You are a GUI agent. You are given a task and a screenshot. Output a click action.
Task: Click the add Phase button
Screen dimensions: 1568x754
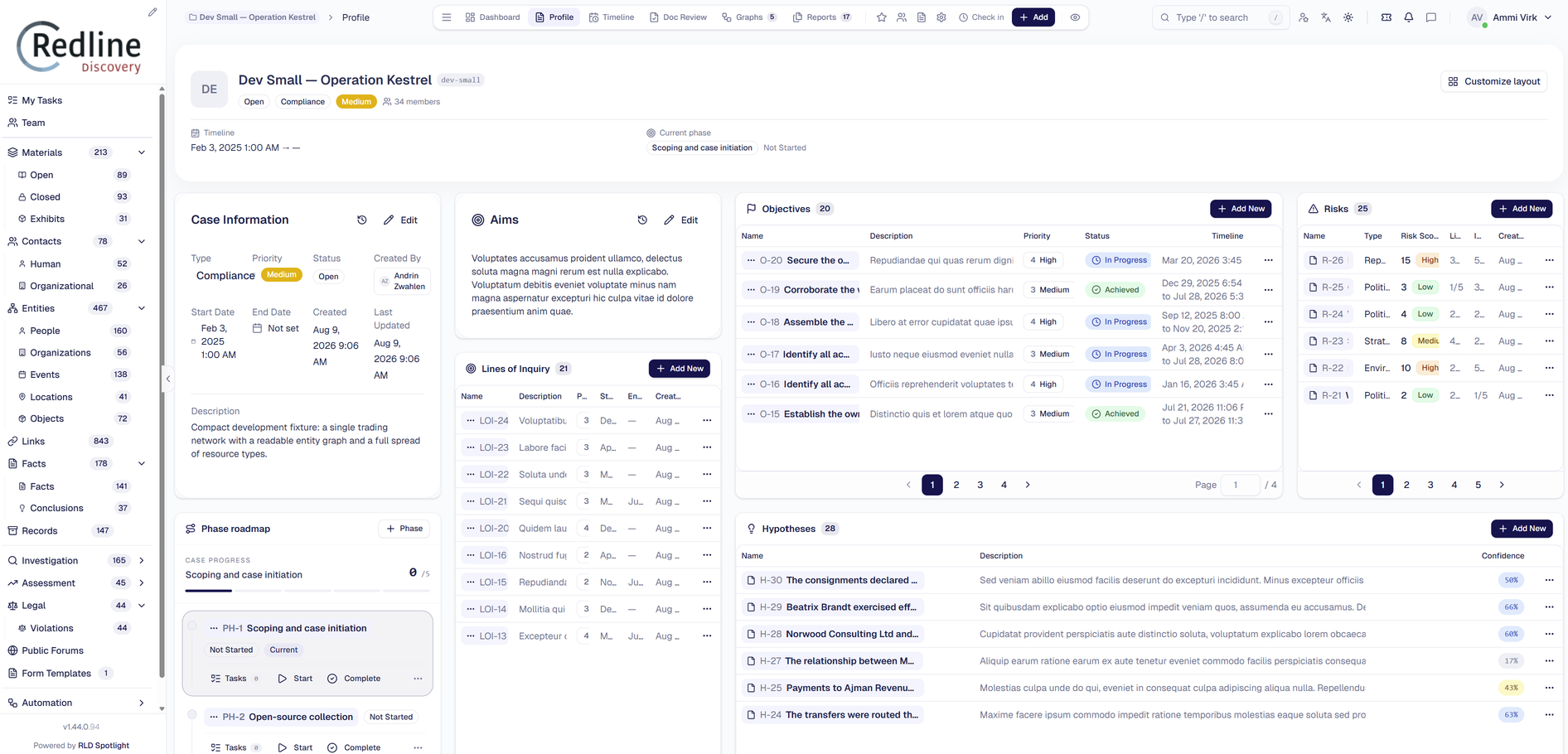(x=404, y=529)
